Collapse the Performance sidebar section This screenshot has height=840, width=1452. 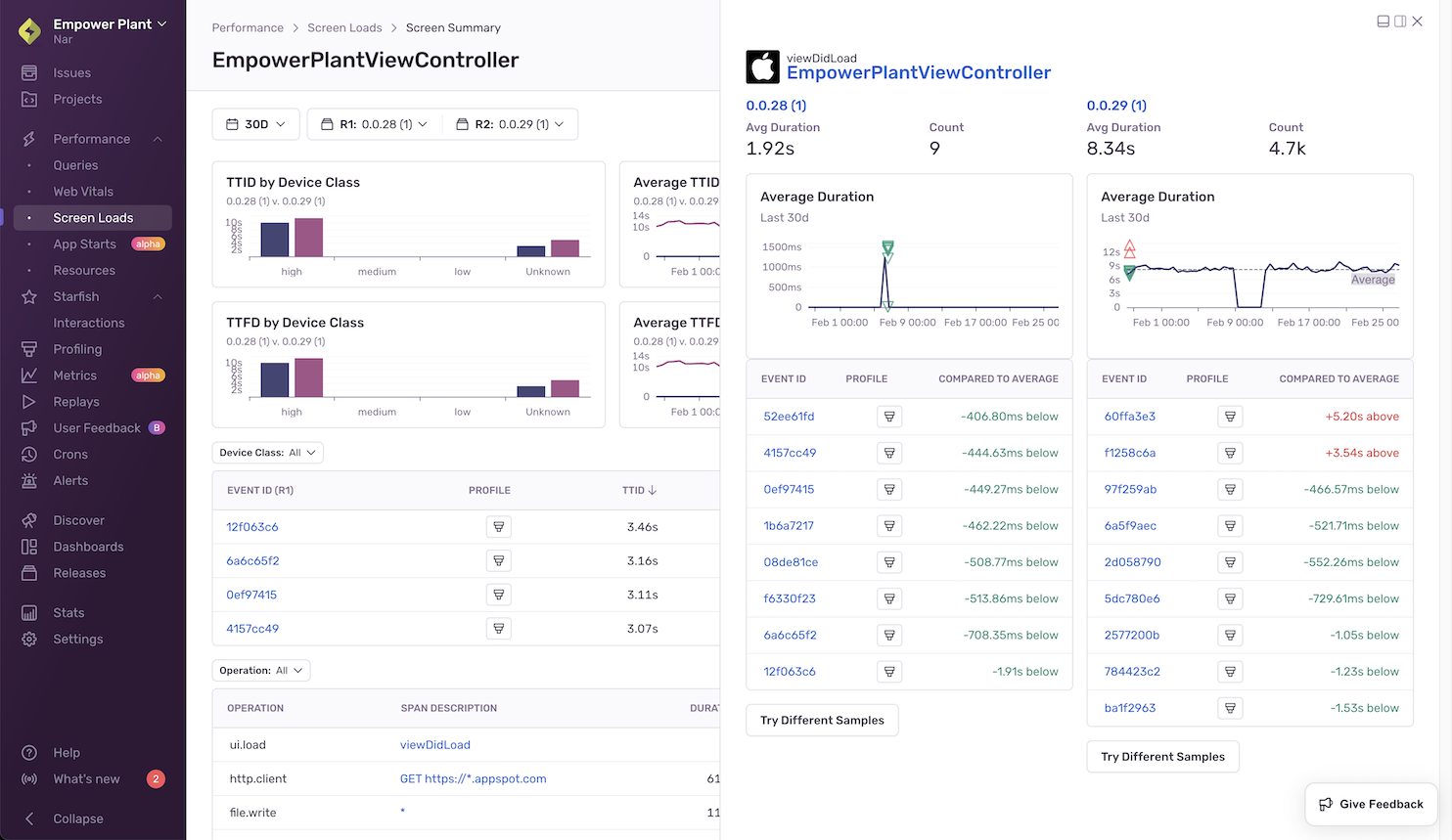click(158, 139)
